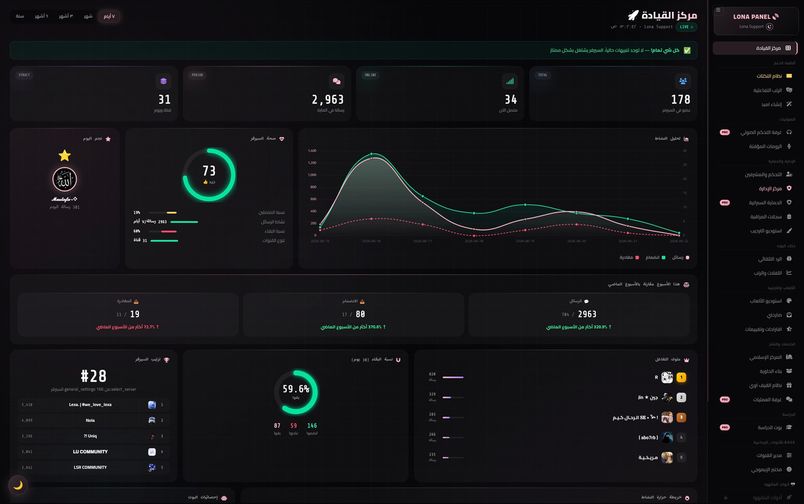804x504 pixels.
Task: Toggle the رسائل series in chart legend
Action: tap(681, 257)
